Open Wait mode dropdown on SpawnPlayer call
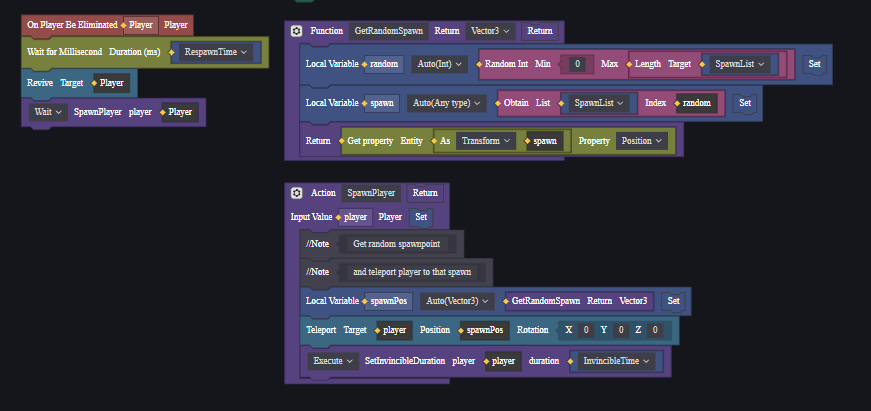 tap(48, 112)
